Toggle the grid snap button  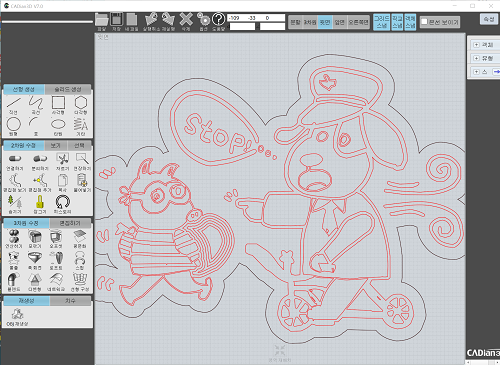[x=381, y=22]
